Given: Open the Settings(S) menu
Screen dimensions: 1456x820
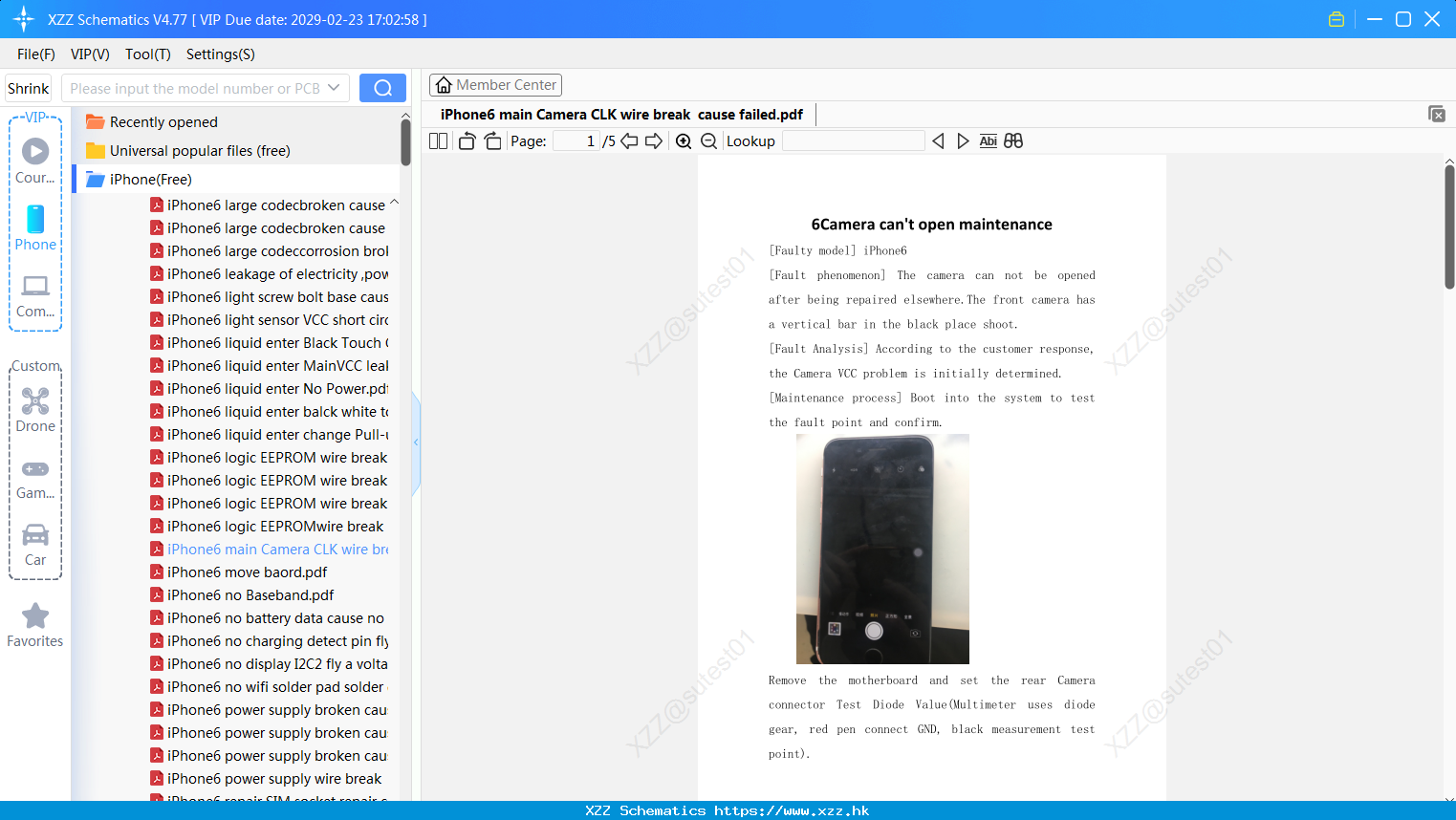Looking at the screenshot, I should (x=221, y=54).
